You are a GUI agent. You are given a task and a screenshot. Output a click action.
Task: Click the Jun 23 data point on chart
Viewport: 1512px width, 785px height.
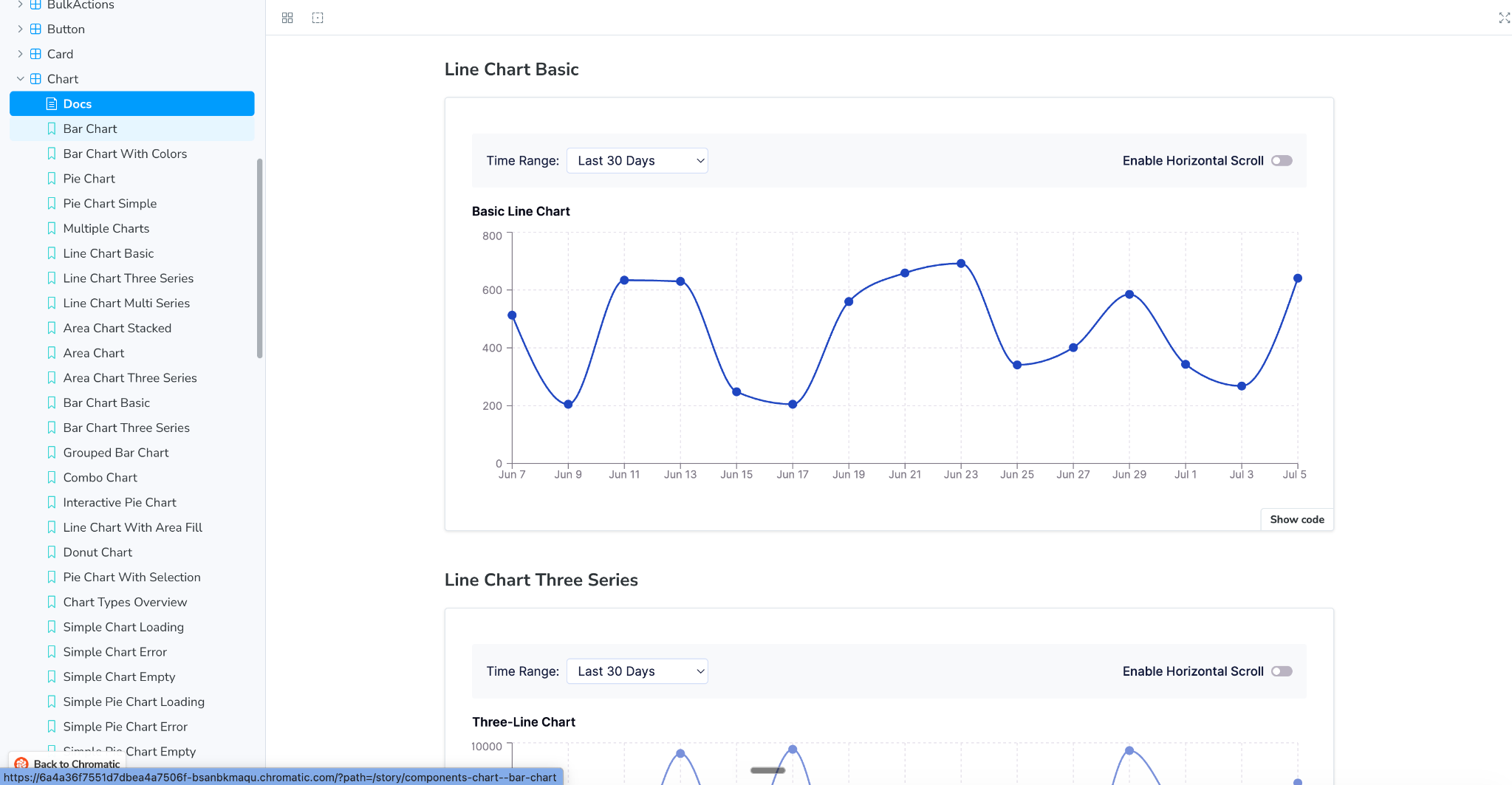tap(961, 264)
